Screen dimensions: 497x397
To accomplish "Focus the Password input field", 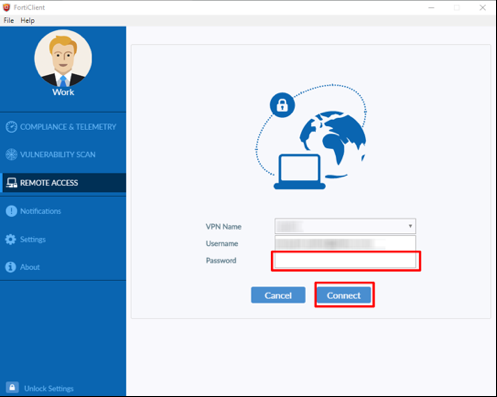I will [346, 261].
